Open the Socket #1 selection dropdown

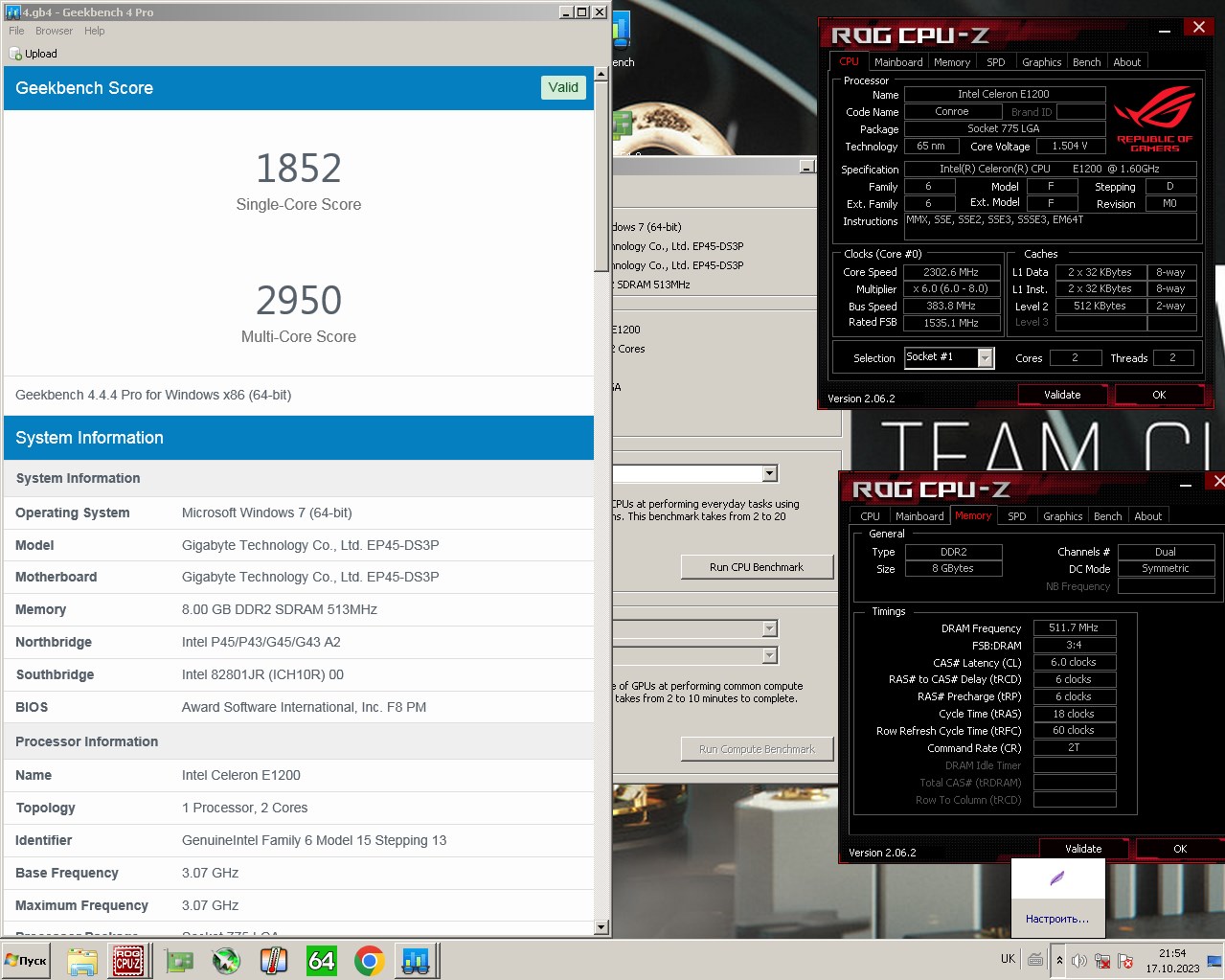click(986, 357)
